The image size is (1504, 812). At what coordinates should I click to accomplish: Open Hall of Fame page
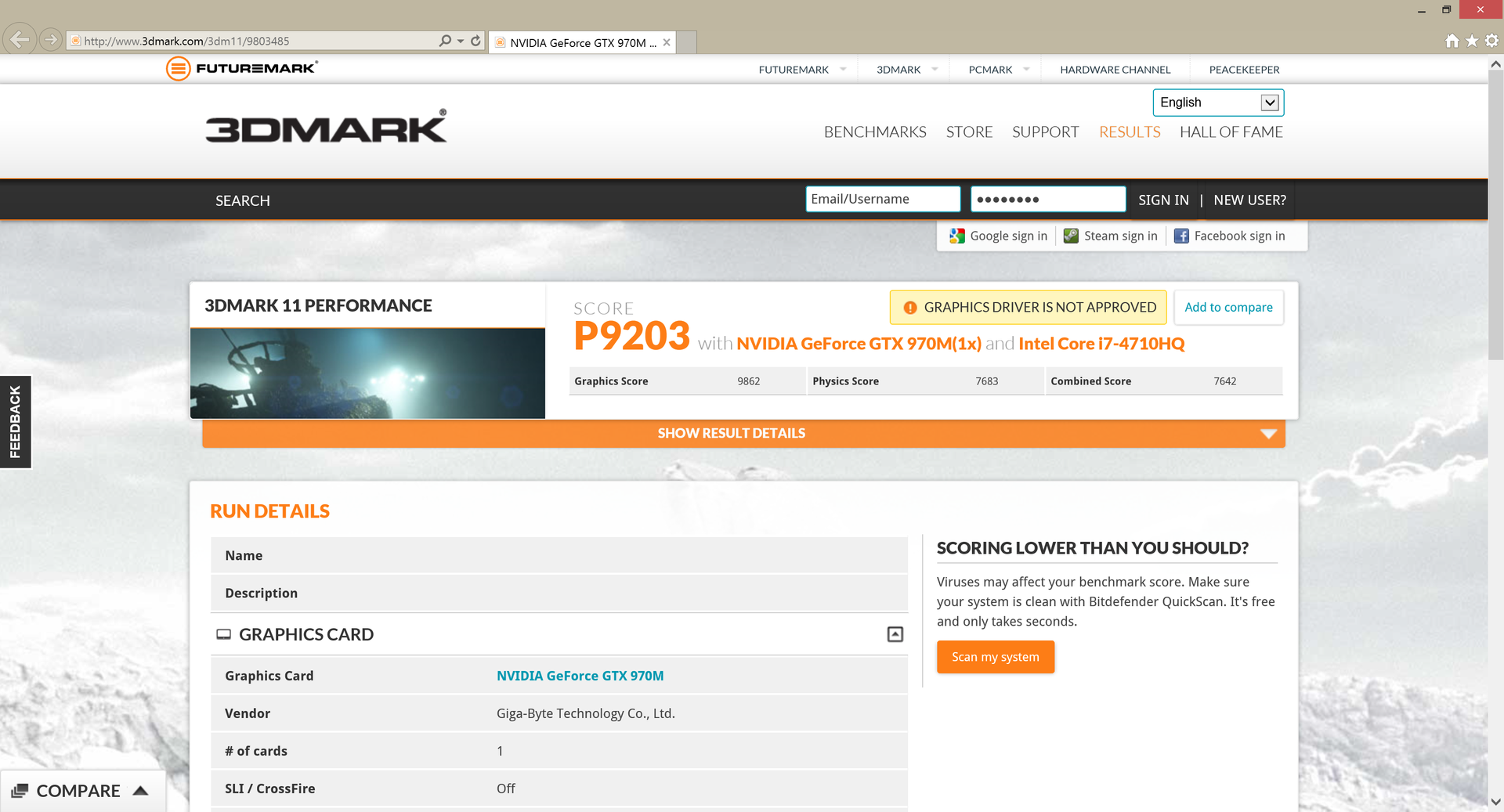[1231, 132]
